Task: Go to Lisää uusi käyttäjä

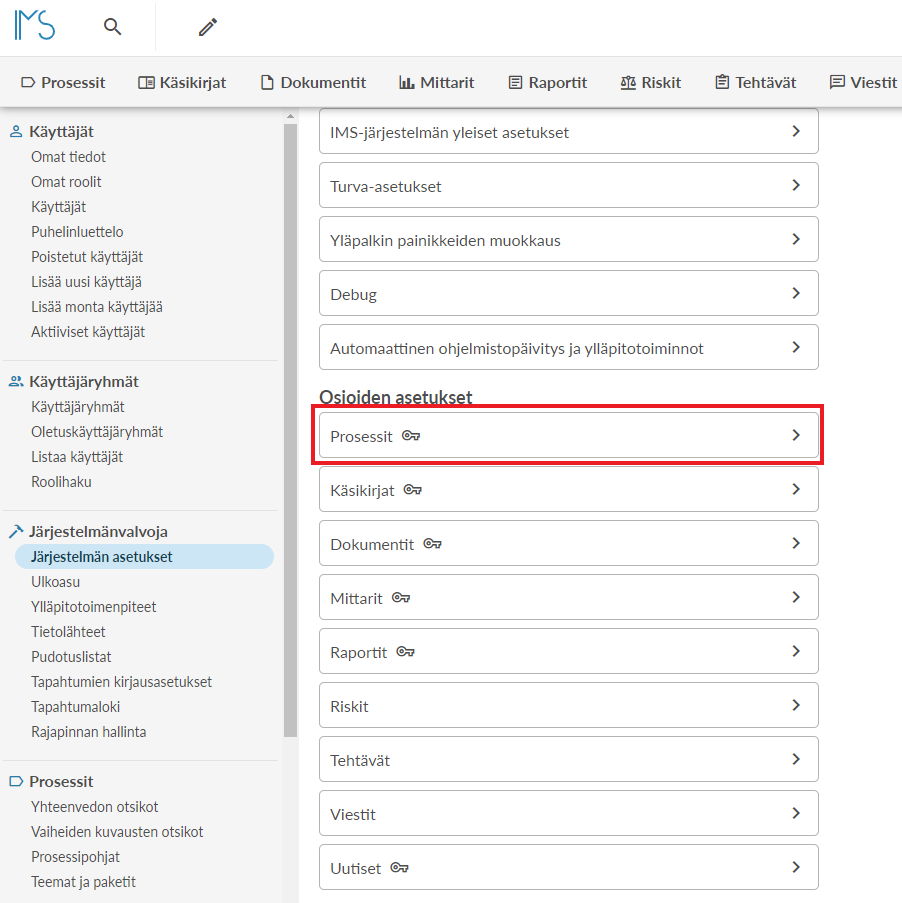Action: coord(86,282)
